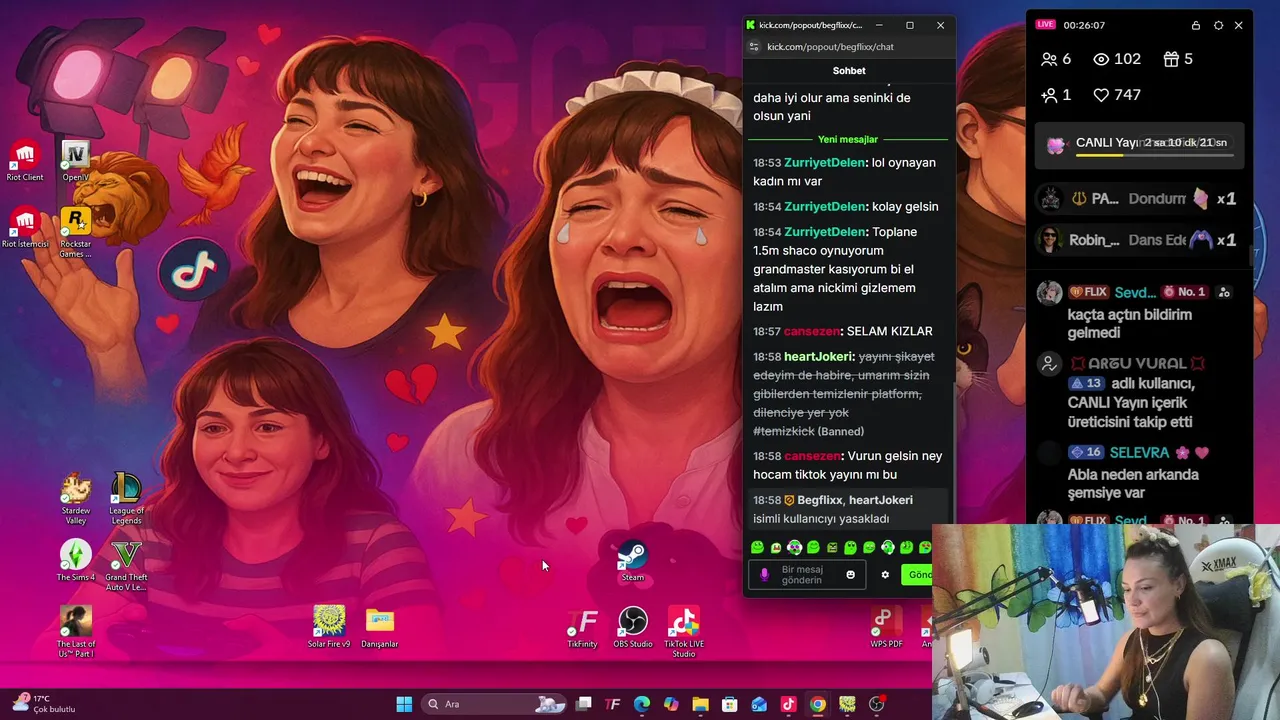The image size is (1280, 720).
Task: Click the webcam preview thumbnail
Action: coord(1105,622)
